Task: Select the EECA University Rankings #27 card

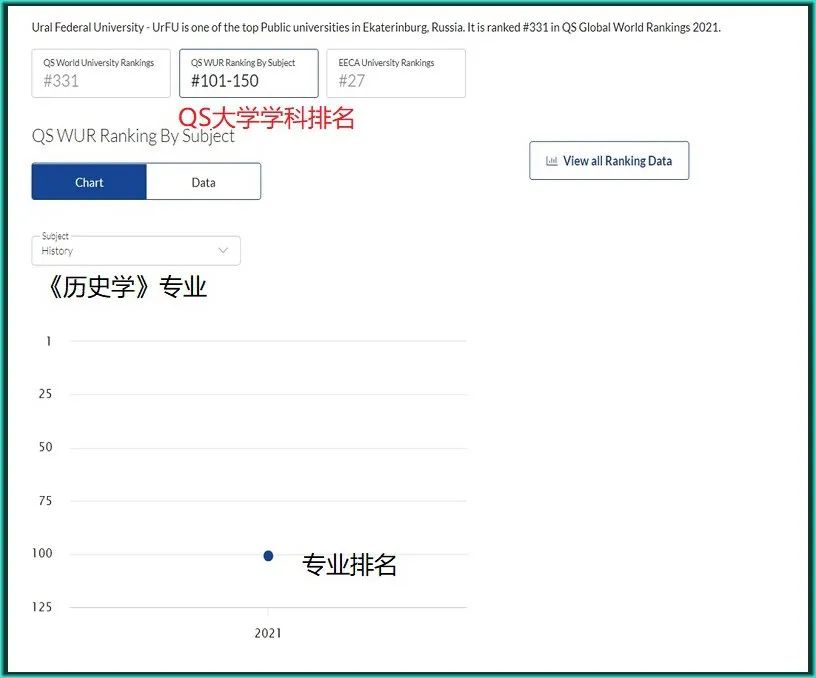Action: pos(395,73)
